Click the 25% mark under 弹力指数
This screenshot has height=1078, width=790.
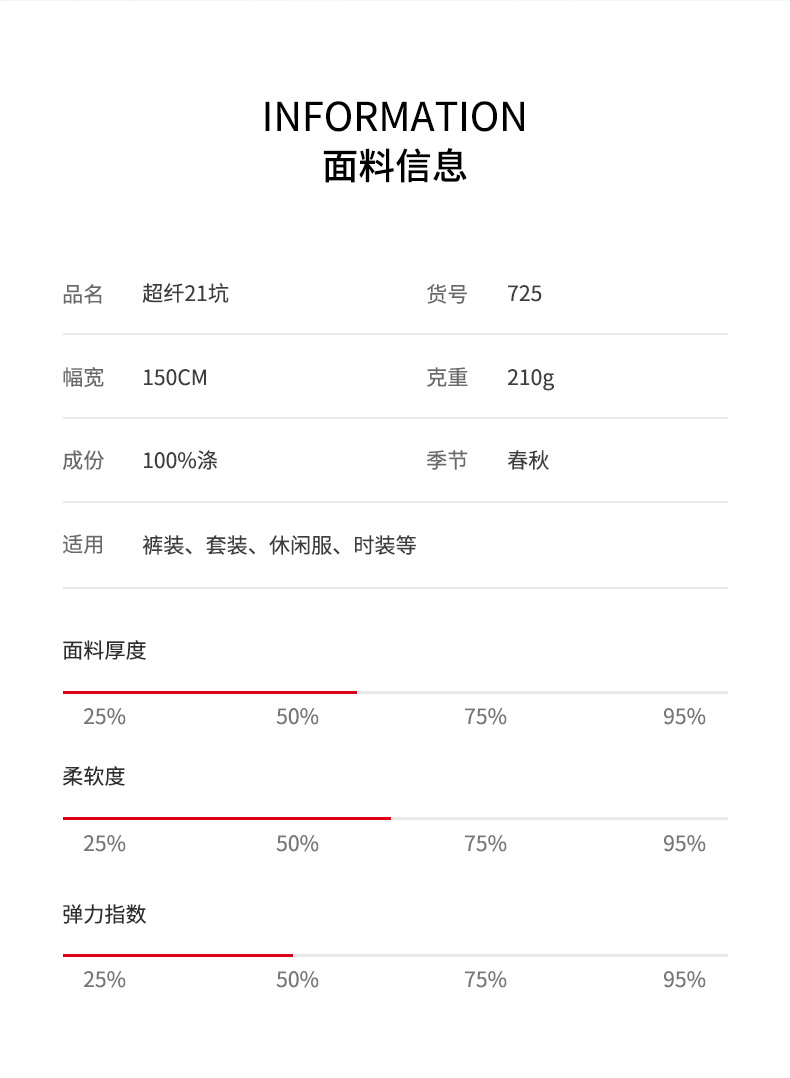pos(104,980)
